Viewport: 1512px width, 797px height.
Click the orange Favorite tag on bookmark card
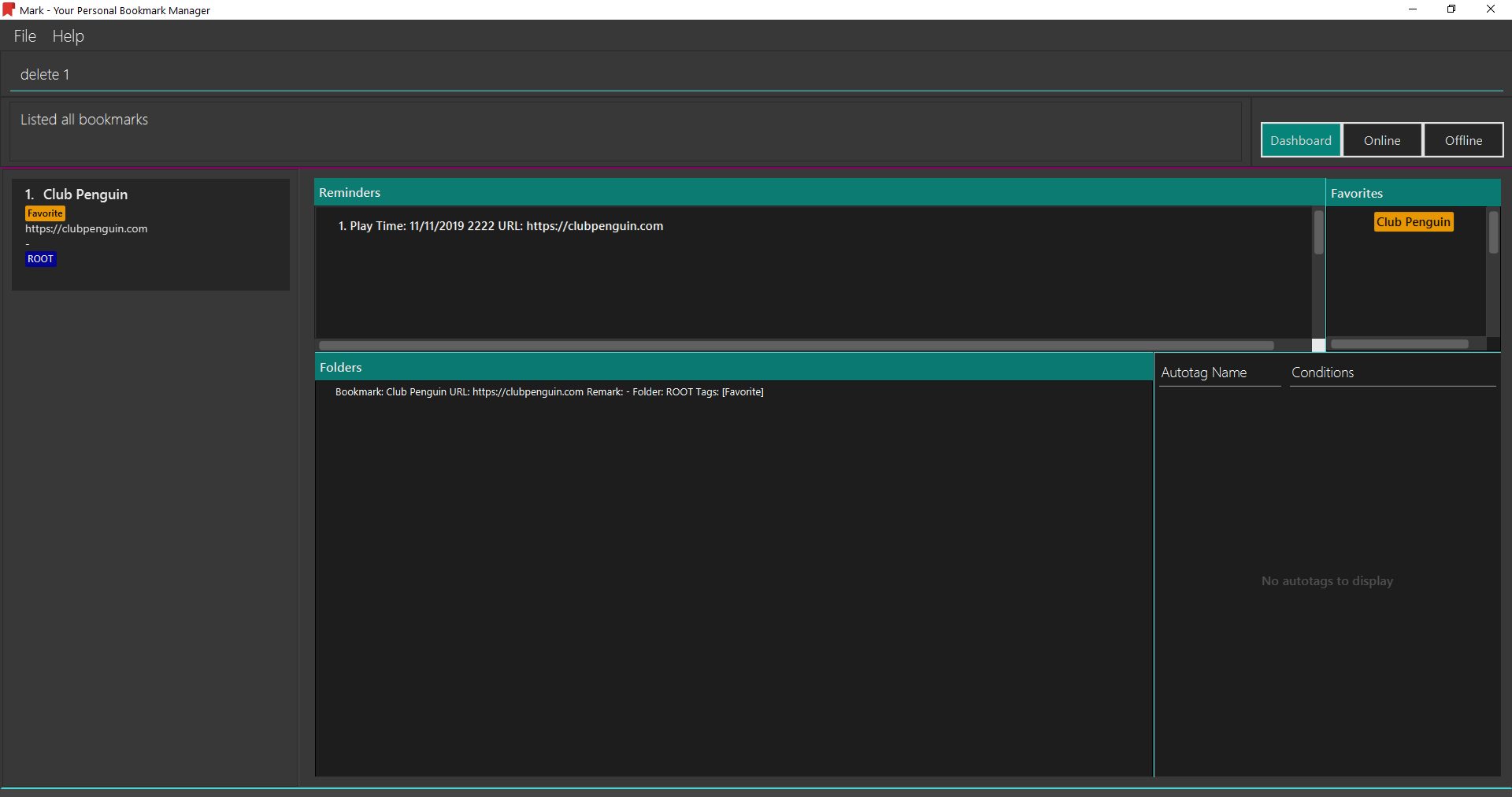tap(45, 213)
